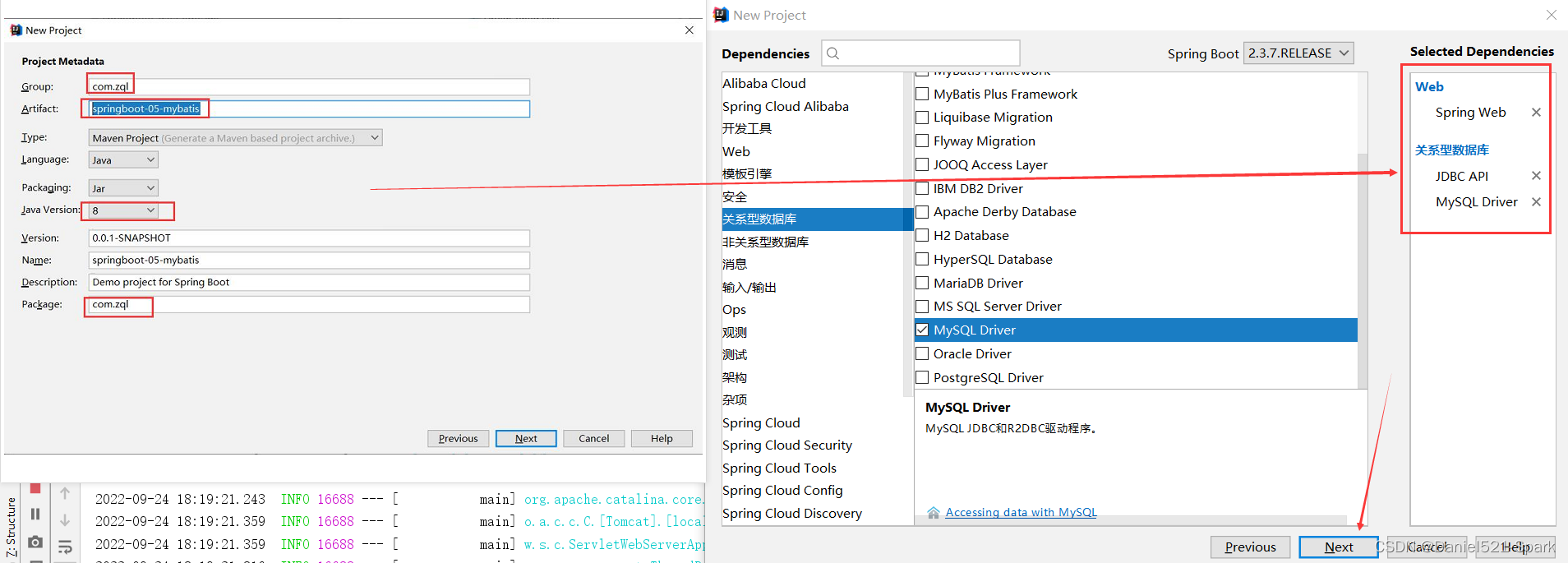The image size is (1568, 563).
Task: Click the camera dump threads icon
Action: pyautogui.click(x=35, y=542)
